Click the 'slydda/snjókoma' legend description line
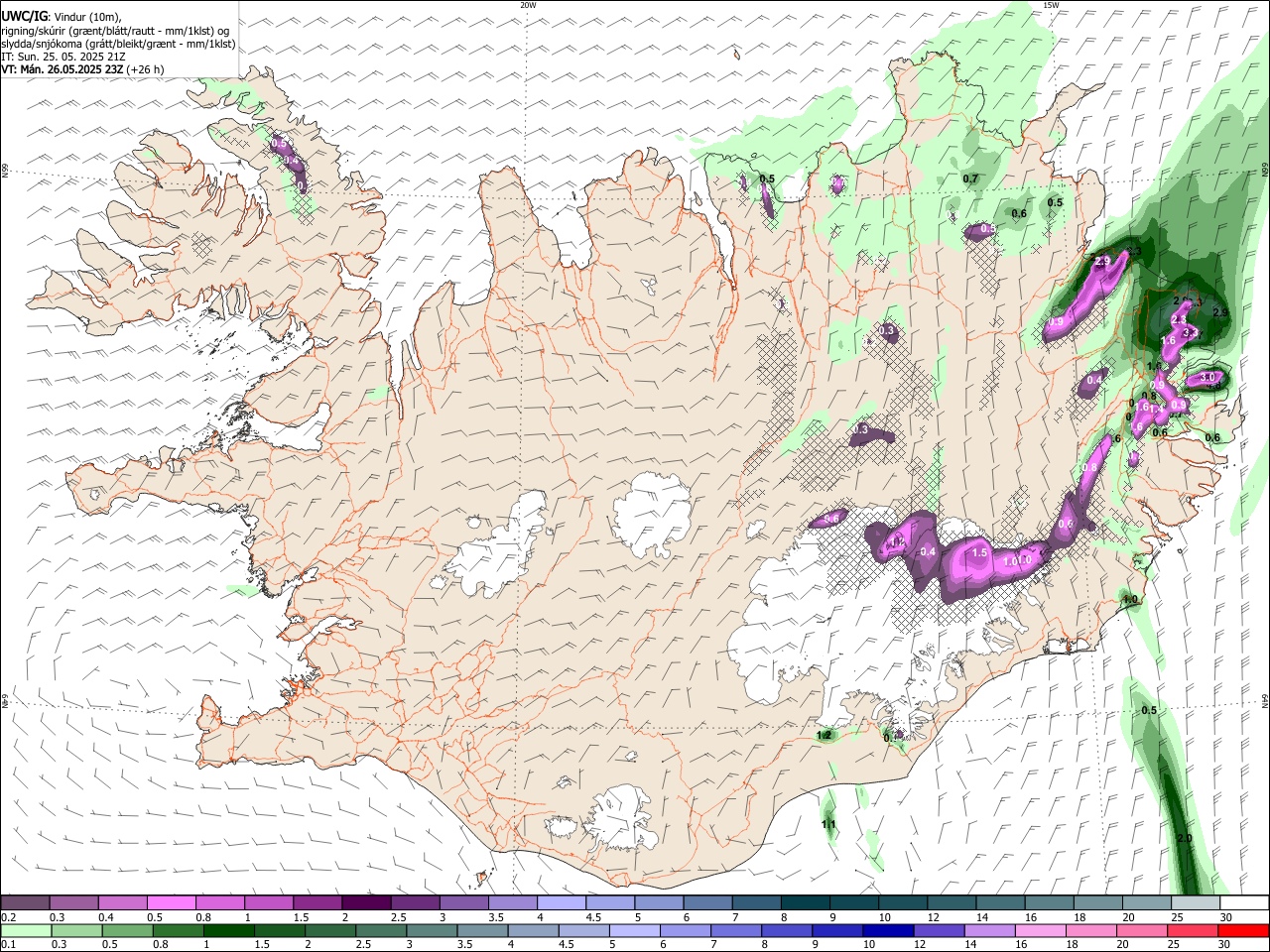The width and height of the screenshot is (1270, 952). pyautogui.click(x=118, y=44)
